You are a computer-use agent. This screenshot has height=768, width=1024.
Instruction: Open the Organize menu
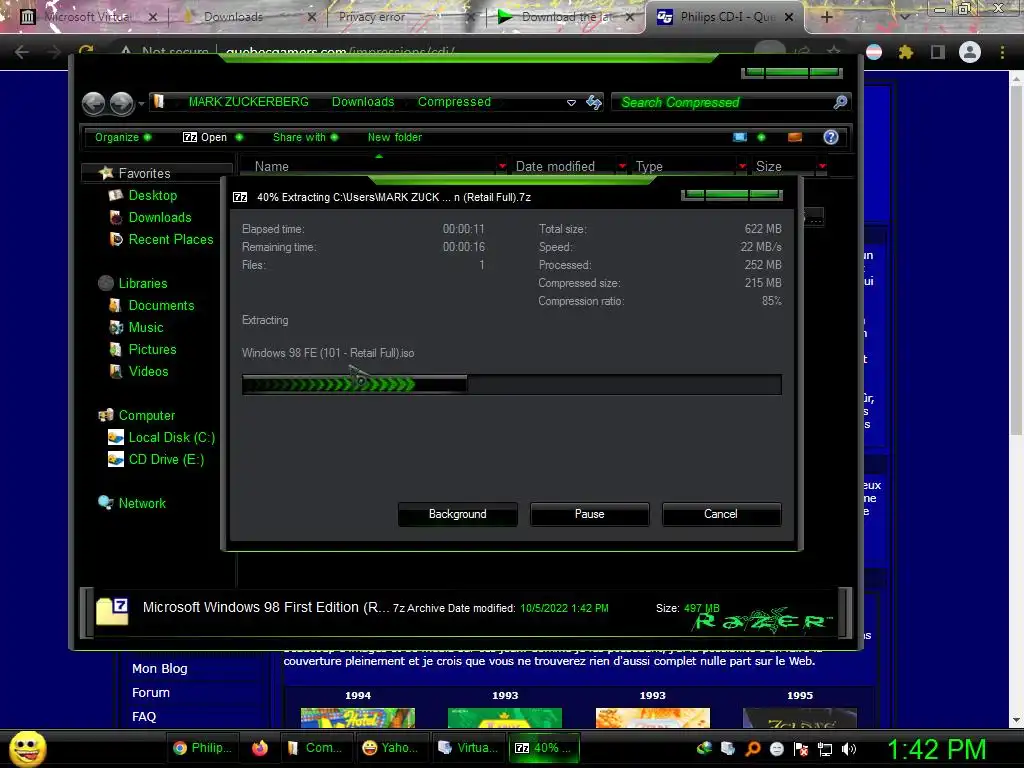click(123, 137)
